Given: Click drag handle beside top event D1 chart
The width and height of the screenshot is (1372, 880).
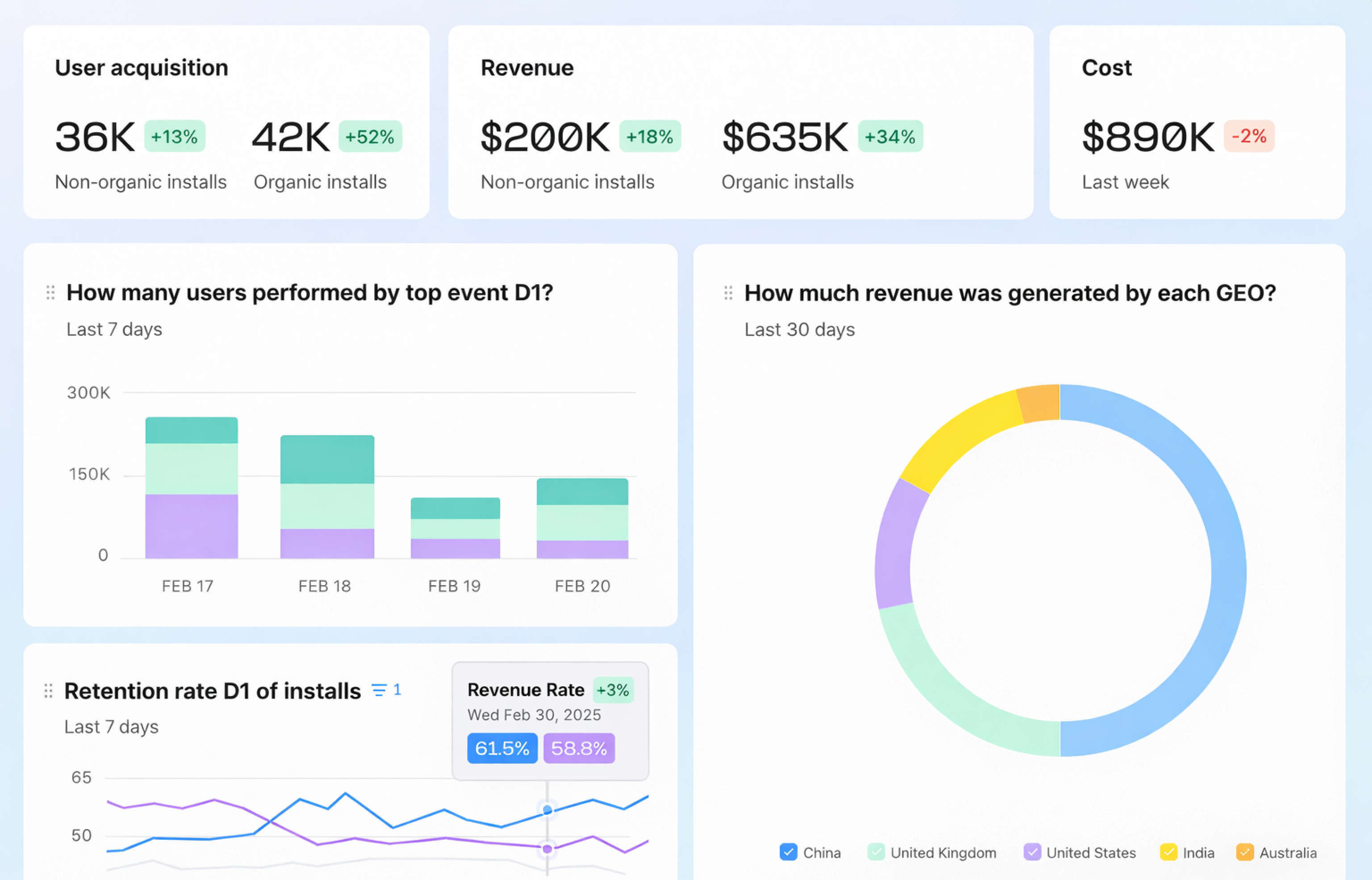Looking at the screenshot, I should 50,293.
